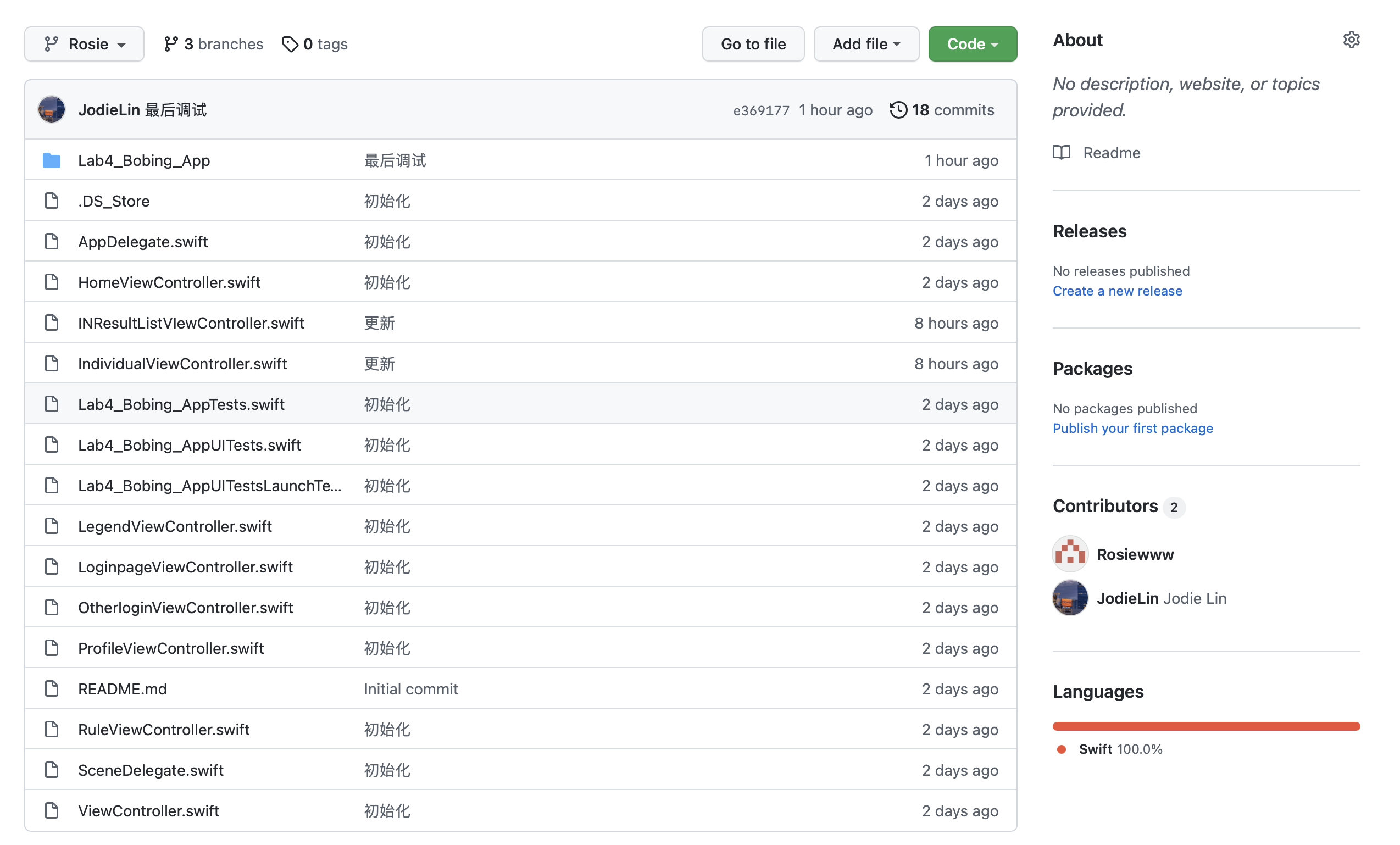Click the branch icon beside 3 branches
Image resolution: width=1400 pixels, height=845 pixels.
point(171,44)
